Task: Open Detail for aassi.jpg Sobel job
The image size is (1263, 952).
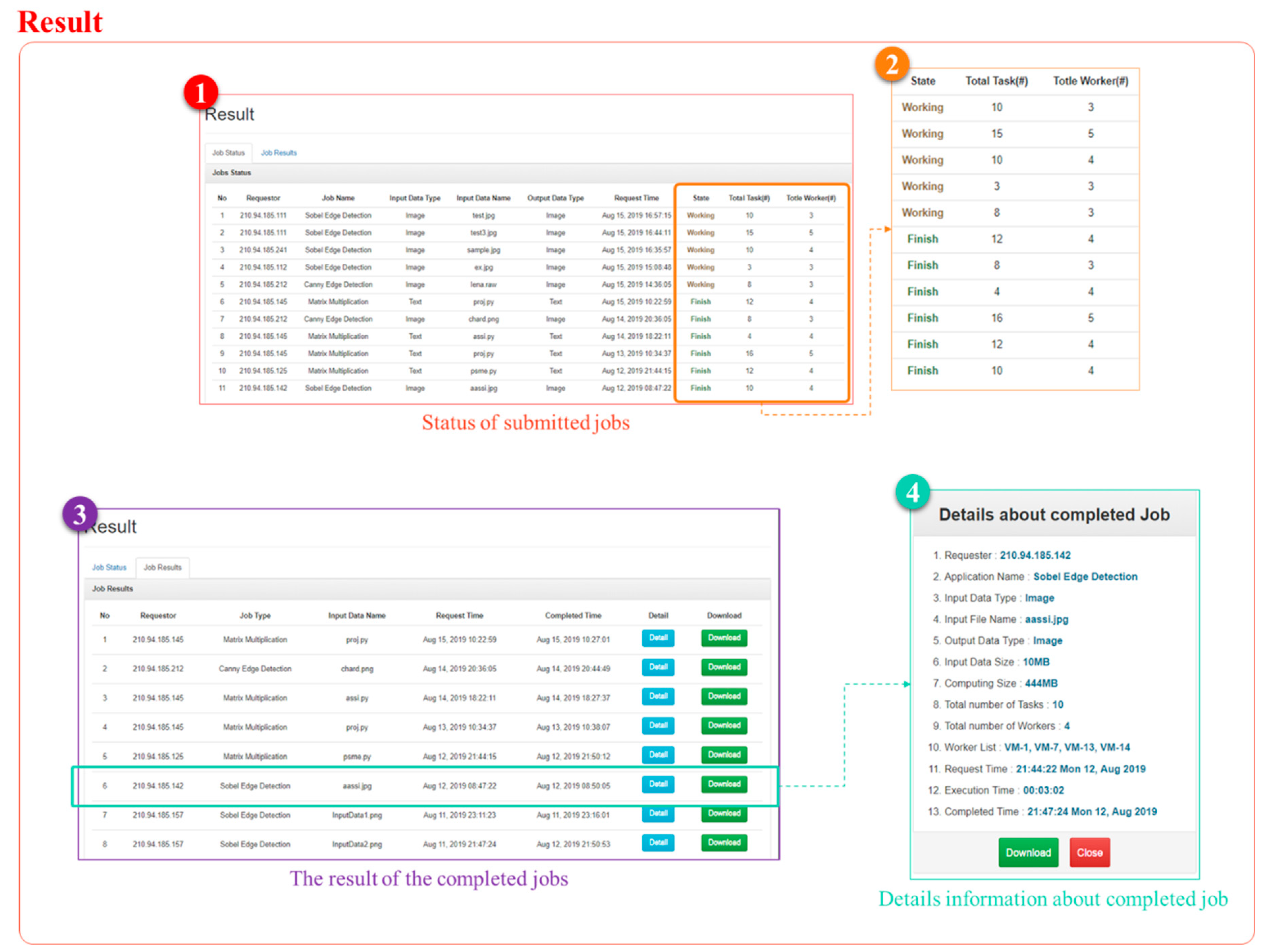Action: tap(658, 784)
